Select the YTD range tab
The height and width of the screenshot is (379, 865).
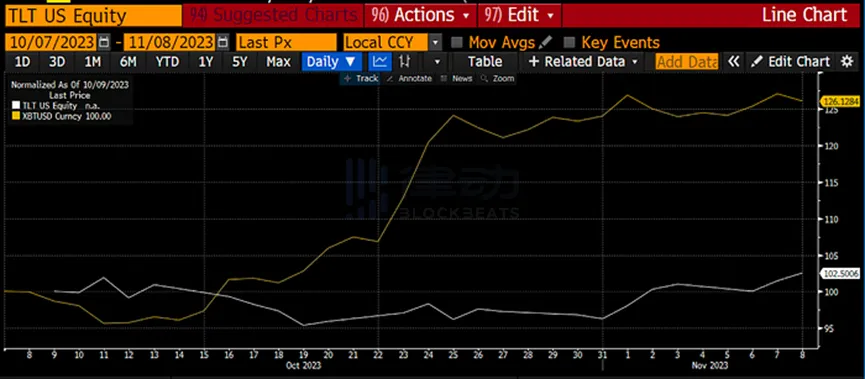click(167, 62)
